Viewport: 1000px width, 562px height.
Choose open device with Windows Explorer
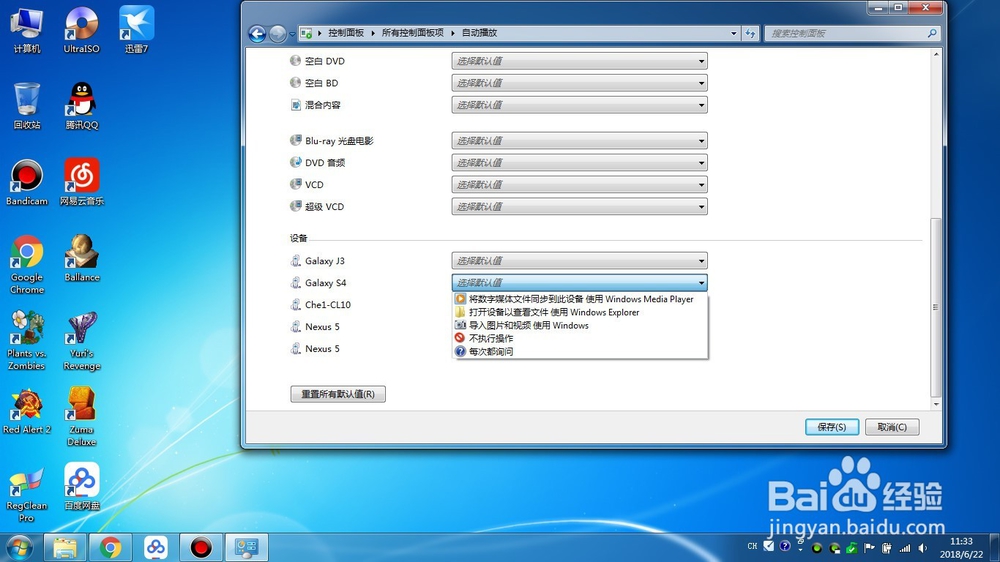[x=580, y=313]
